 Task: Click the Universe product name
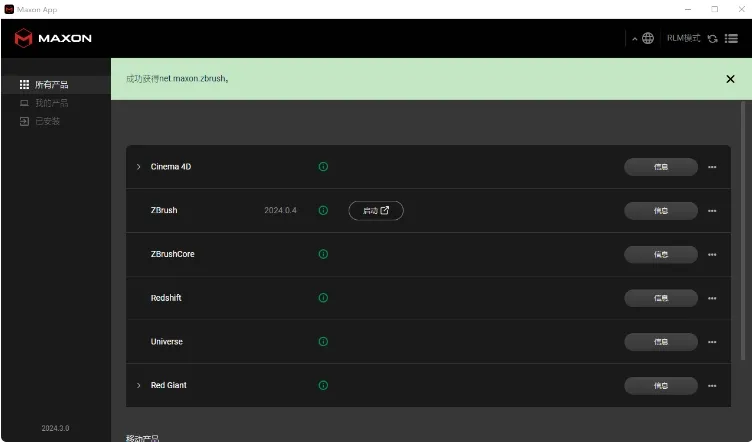pyautogui.click(x=166, y=342)
